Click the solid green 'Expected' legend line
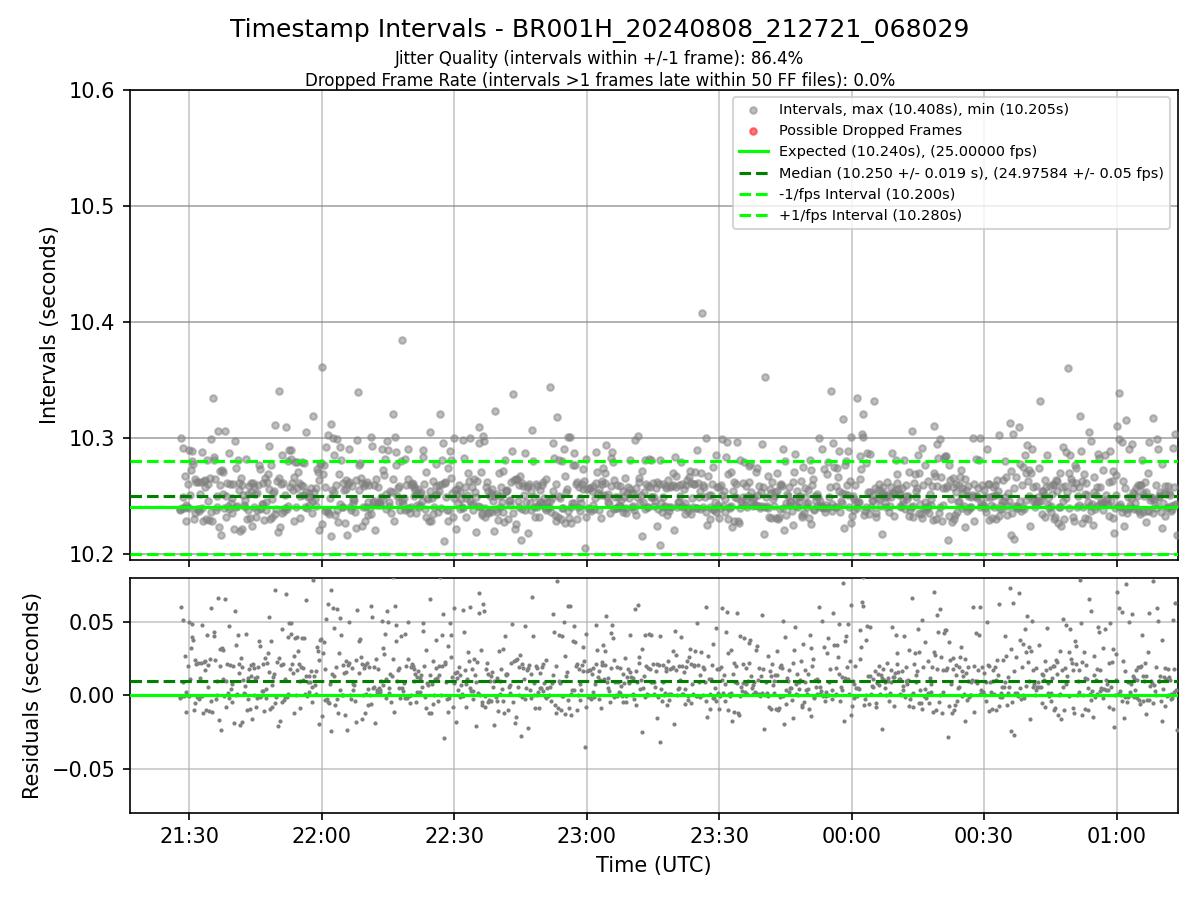This screenshot has width=1200, height=900. (x=754, y=152)
